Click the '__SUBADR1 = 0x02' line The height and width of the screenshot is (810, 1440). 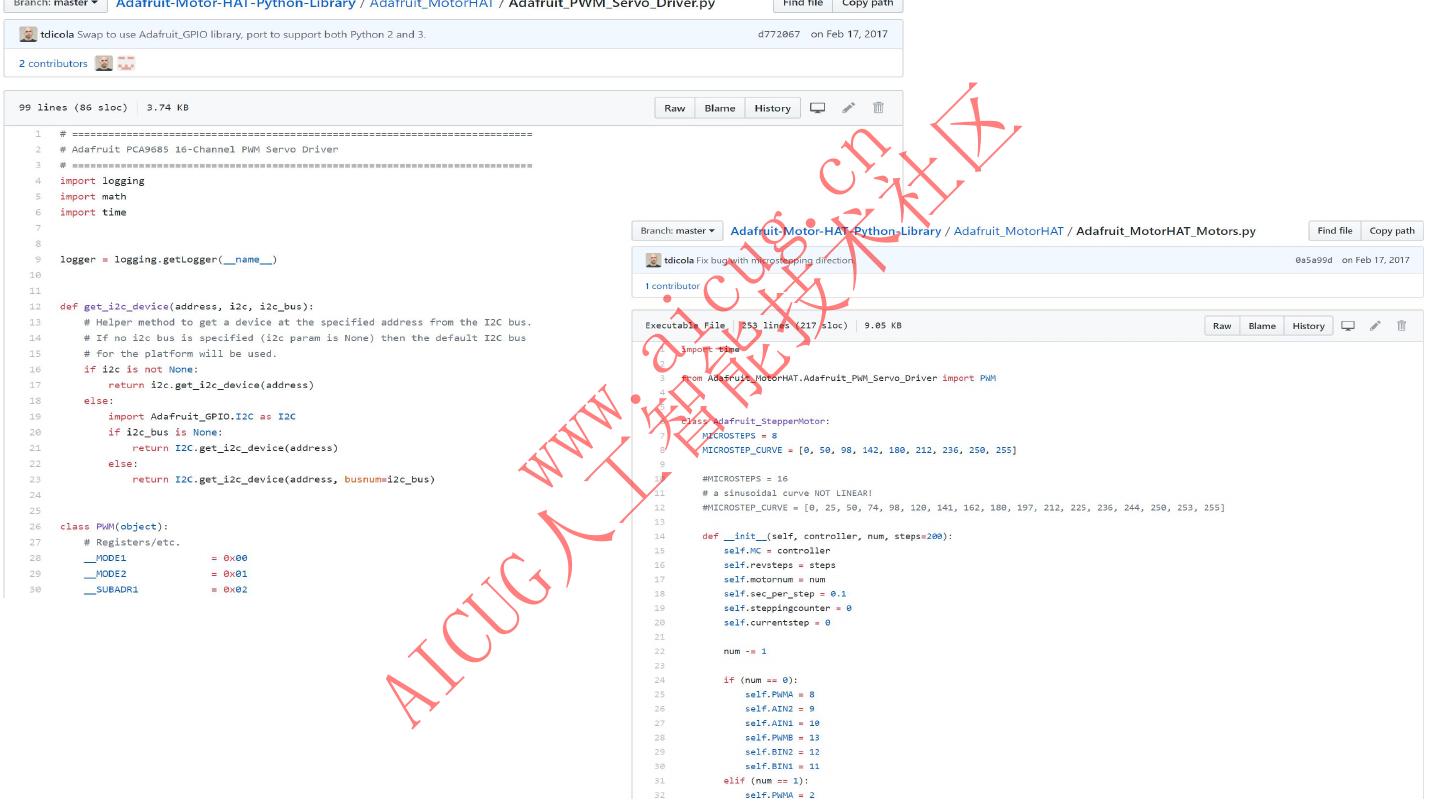point(166,589)
